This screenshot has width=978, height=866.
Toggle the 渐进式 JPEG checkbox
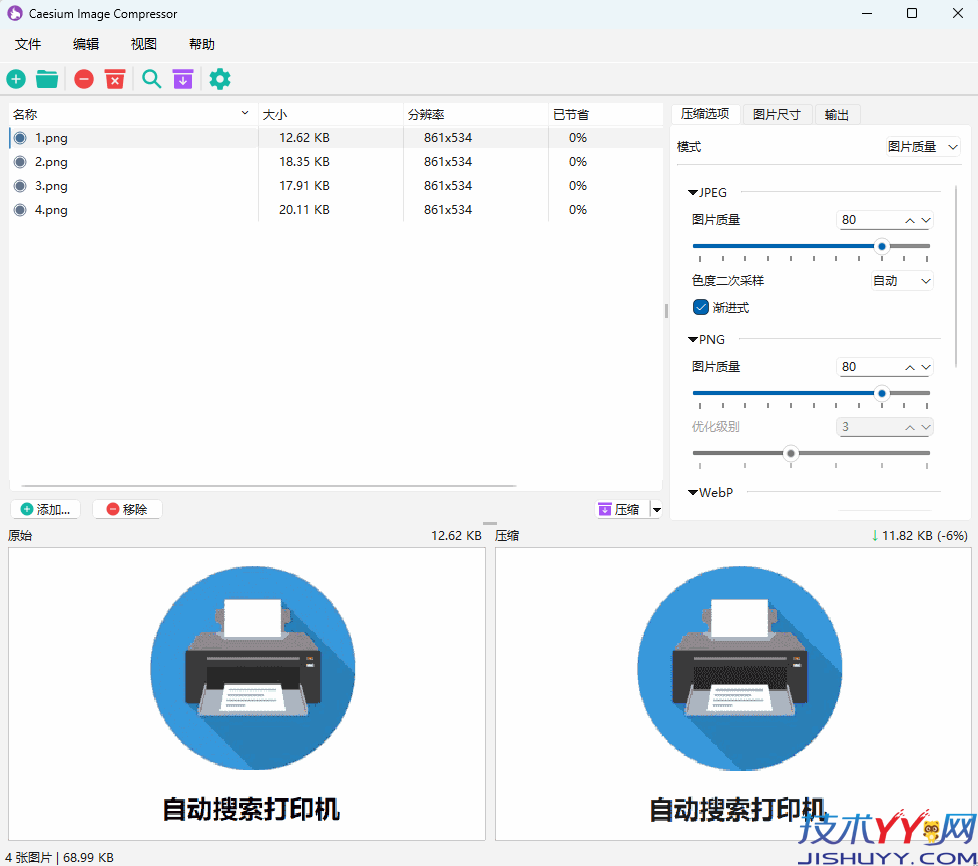tap(700, 307)
